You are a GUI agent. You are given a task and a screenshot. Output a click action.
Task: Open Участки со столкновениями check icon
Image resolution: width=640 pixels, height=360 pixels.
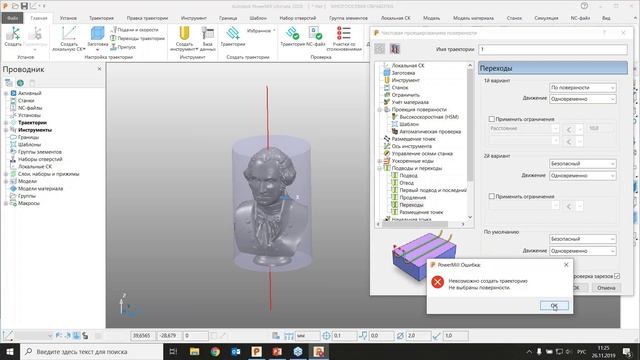[344, 33]
